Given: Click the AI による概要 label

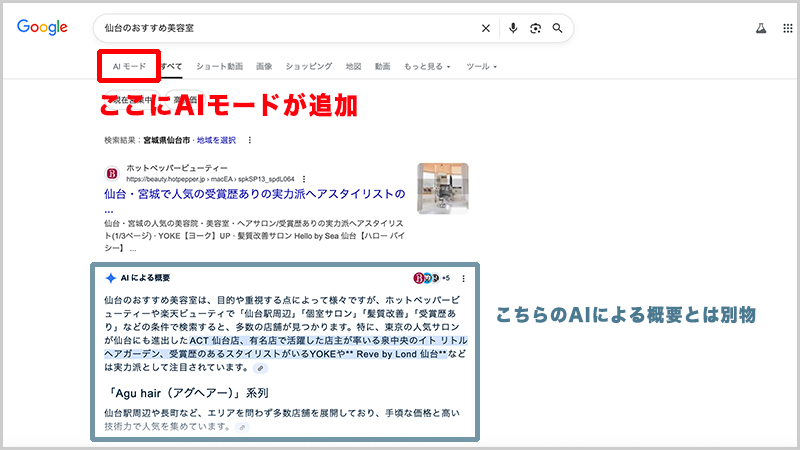Looking at the screenshot, I should [145, 278].
